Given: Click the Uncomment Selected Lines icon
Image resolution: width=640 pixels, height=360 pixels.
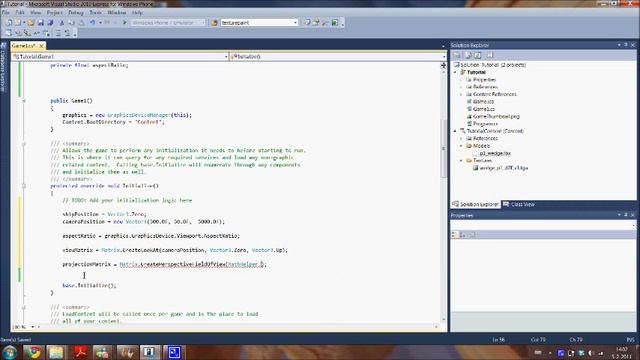Looking at the screenshot, I should pyautogui.click(x=67, y=33).
